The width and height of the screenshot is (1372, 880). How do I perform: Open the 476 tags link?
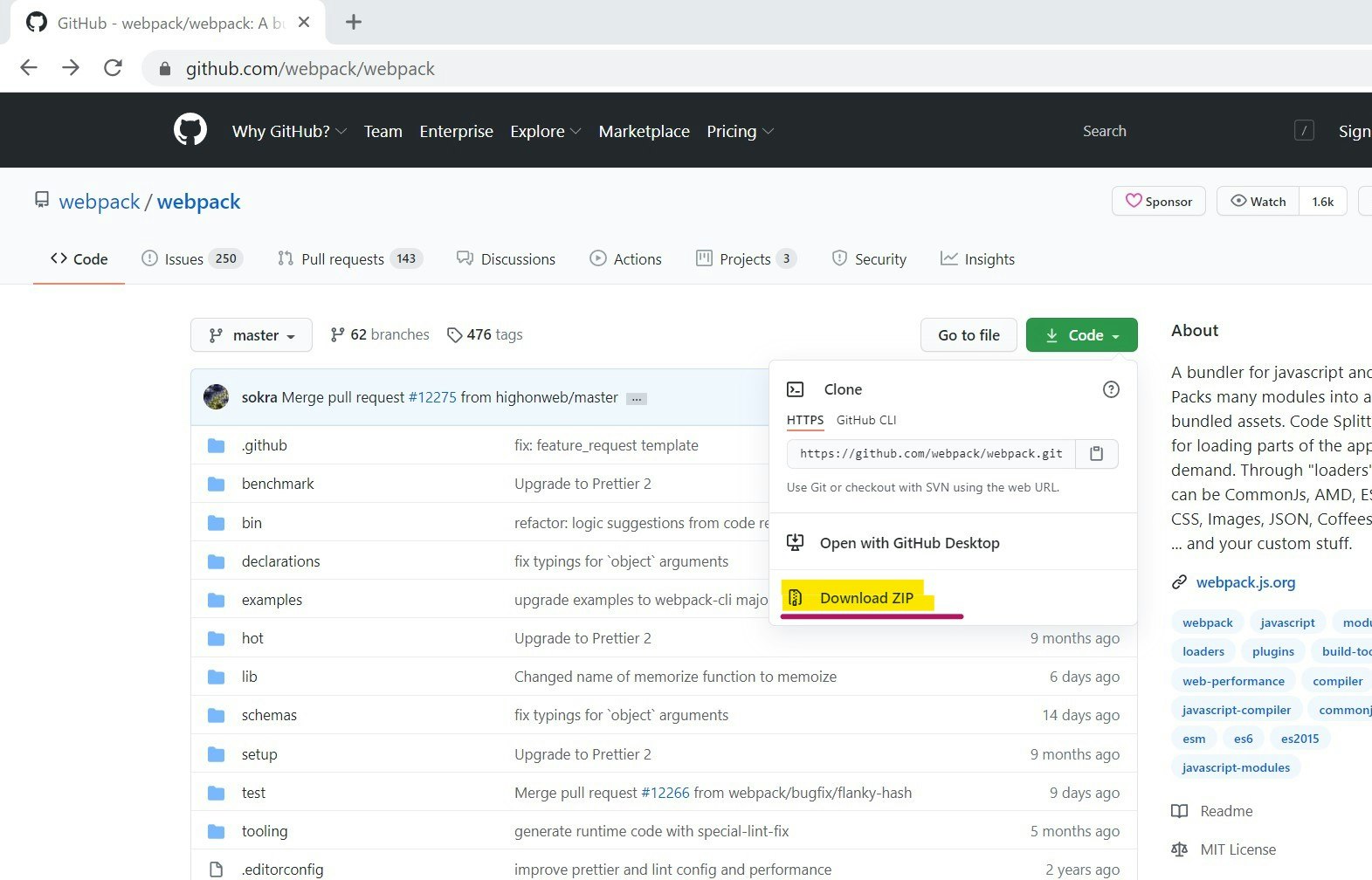(x=485, y=334)
